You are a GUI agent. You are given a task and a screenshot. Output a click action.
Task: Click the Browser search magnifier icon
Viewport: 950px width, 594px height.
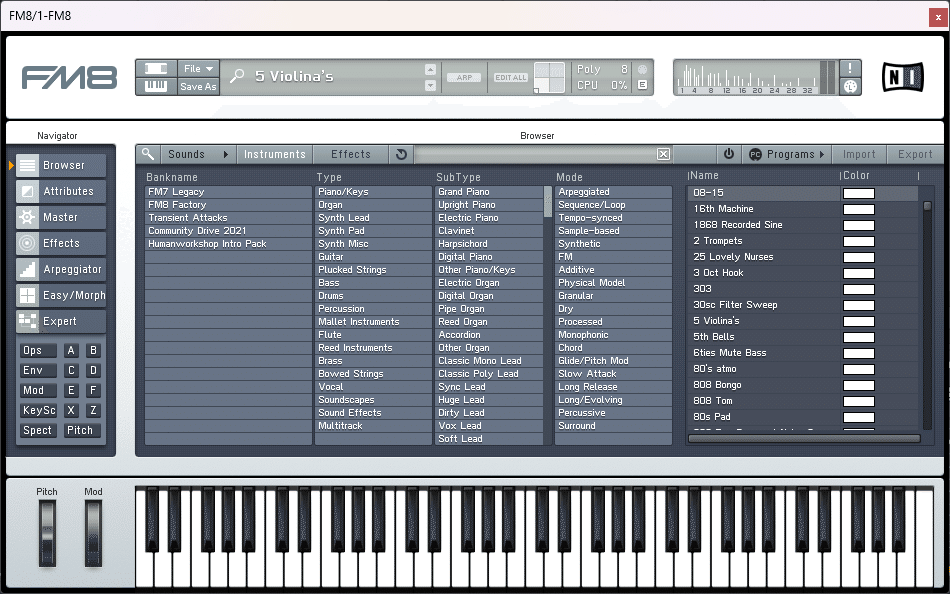(148, 154)
